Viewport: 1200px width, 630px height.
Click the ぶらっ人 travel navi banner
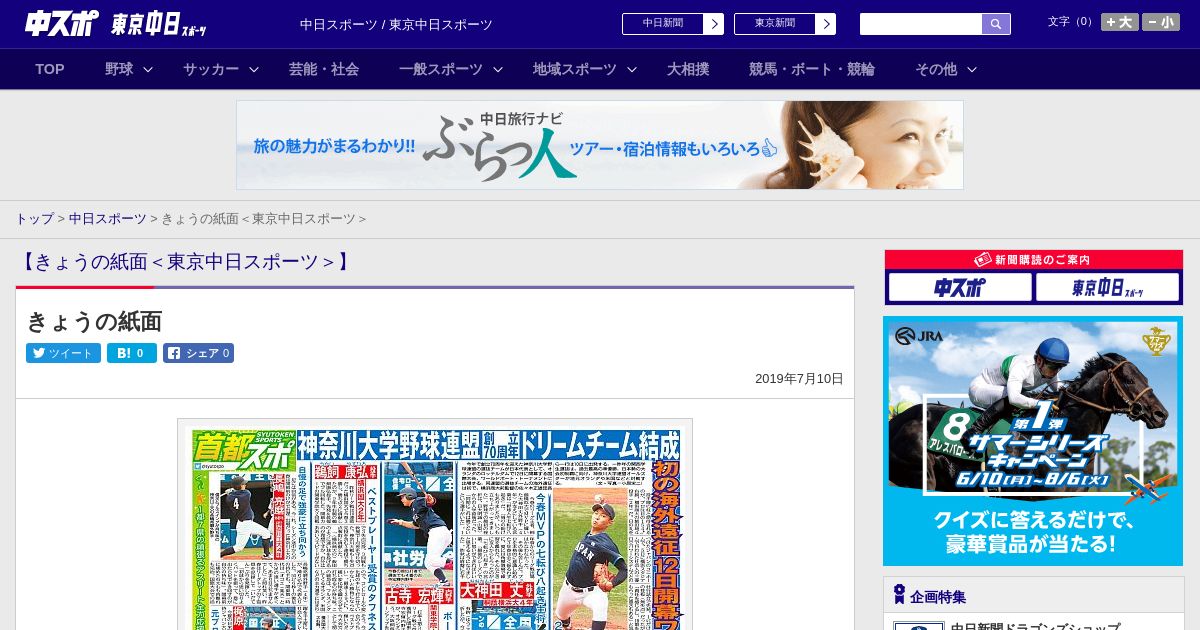tap(600, 145)
